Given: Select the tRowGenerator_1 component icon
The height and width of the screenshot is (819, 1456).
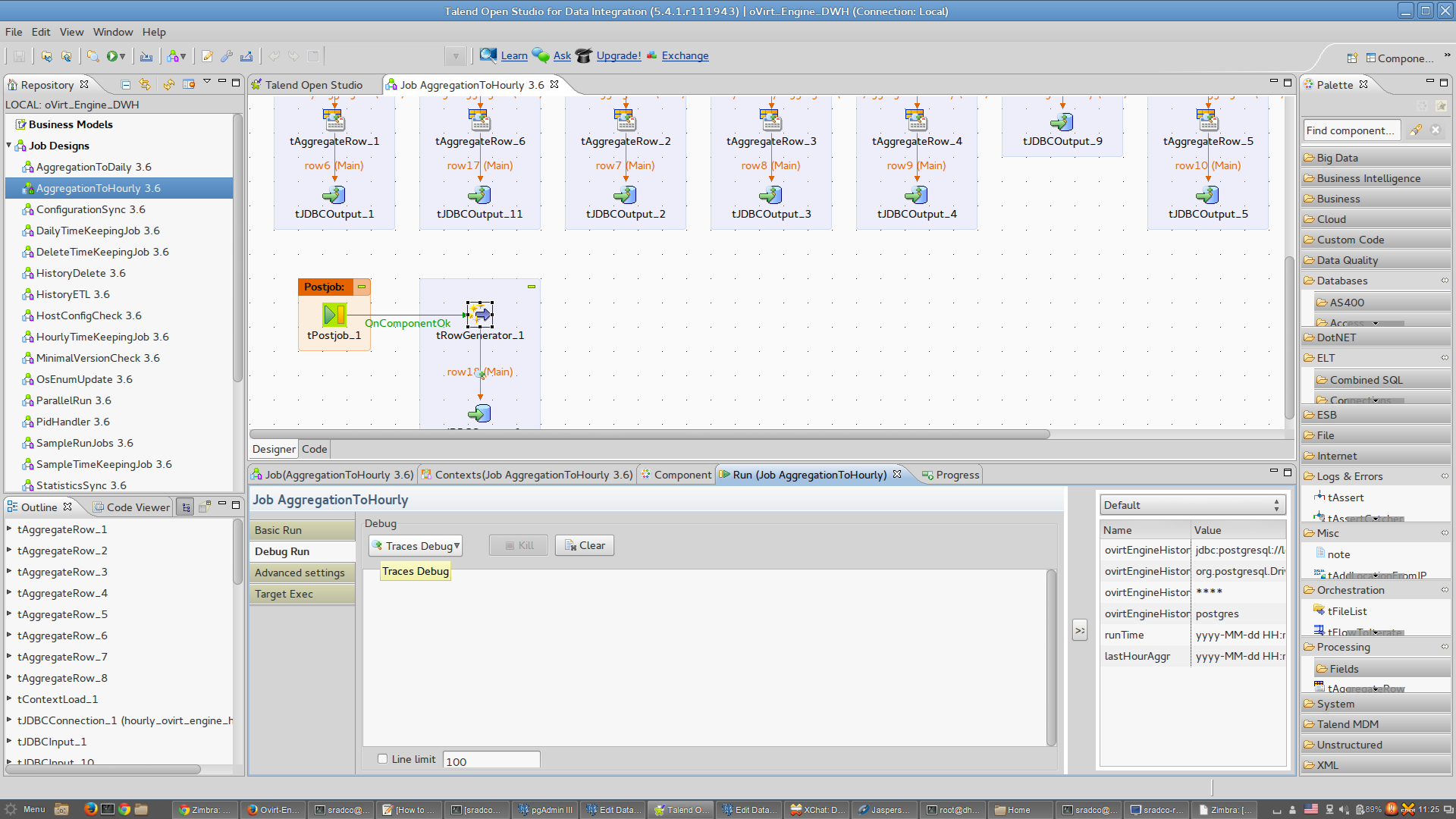Looking at the screenshot, I should [479, 314].
